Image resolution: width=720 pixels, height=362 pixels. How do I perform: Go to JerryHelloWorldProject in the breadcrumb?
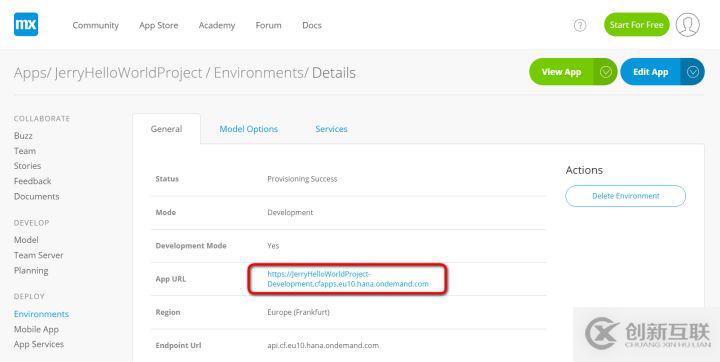tap(128, 73)
